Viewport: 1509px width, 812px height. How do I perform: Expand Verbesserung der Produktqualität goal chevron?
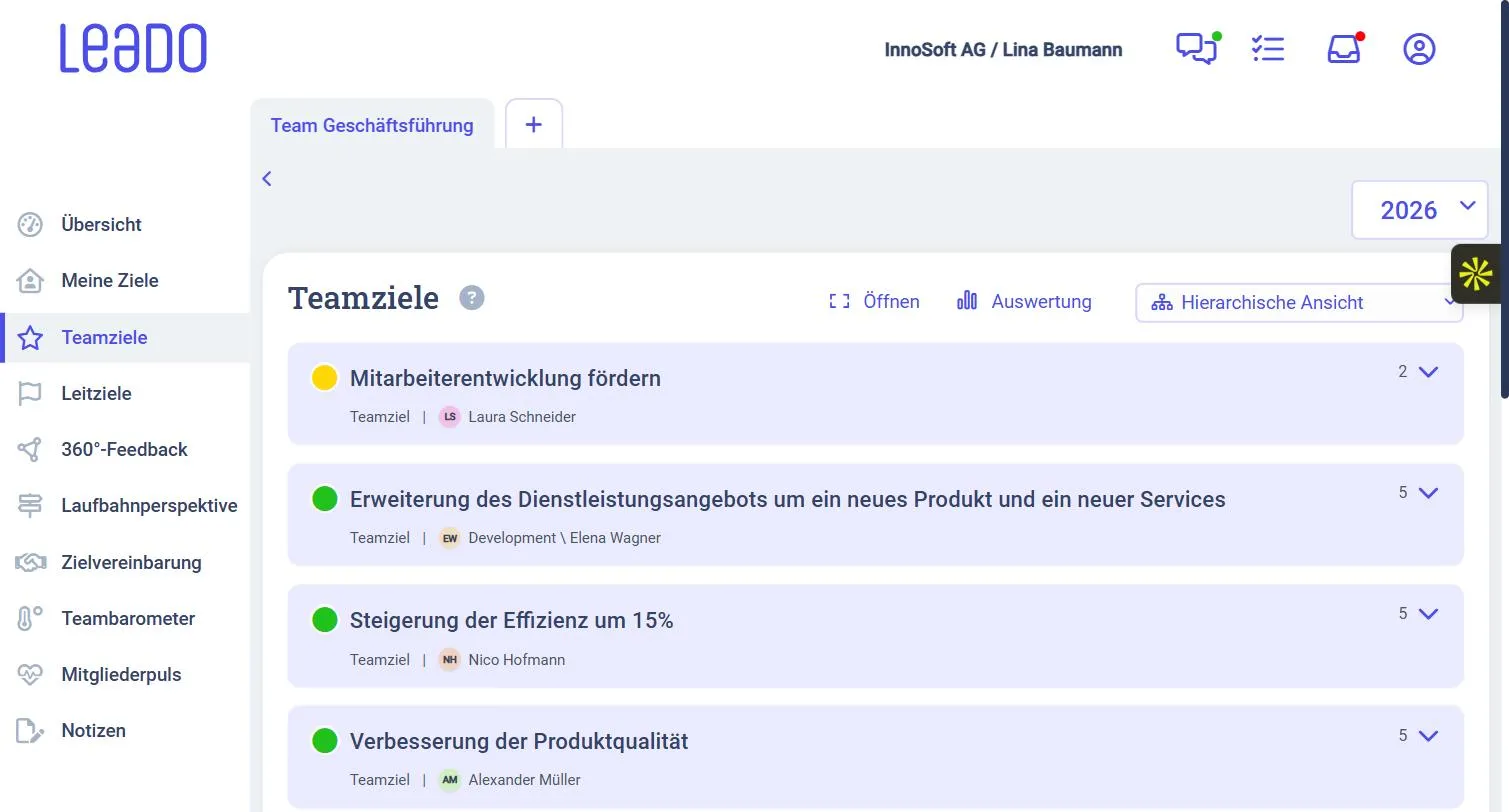pos(1428,736)
